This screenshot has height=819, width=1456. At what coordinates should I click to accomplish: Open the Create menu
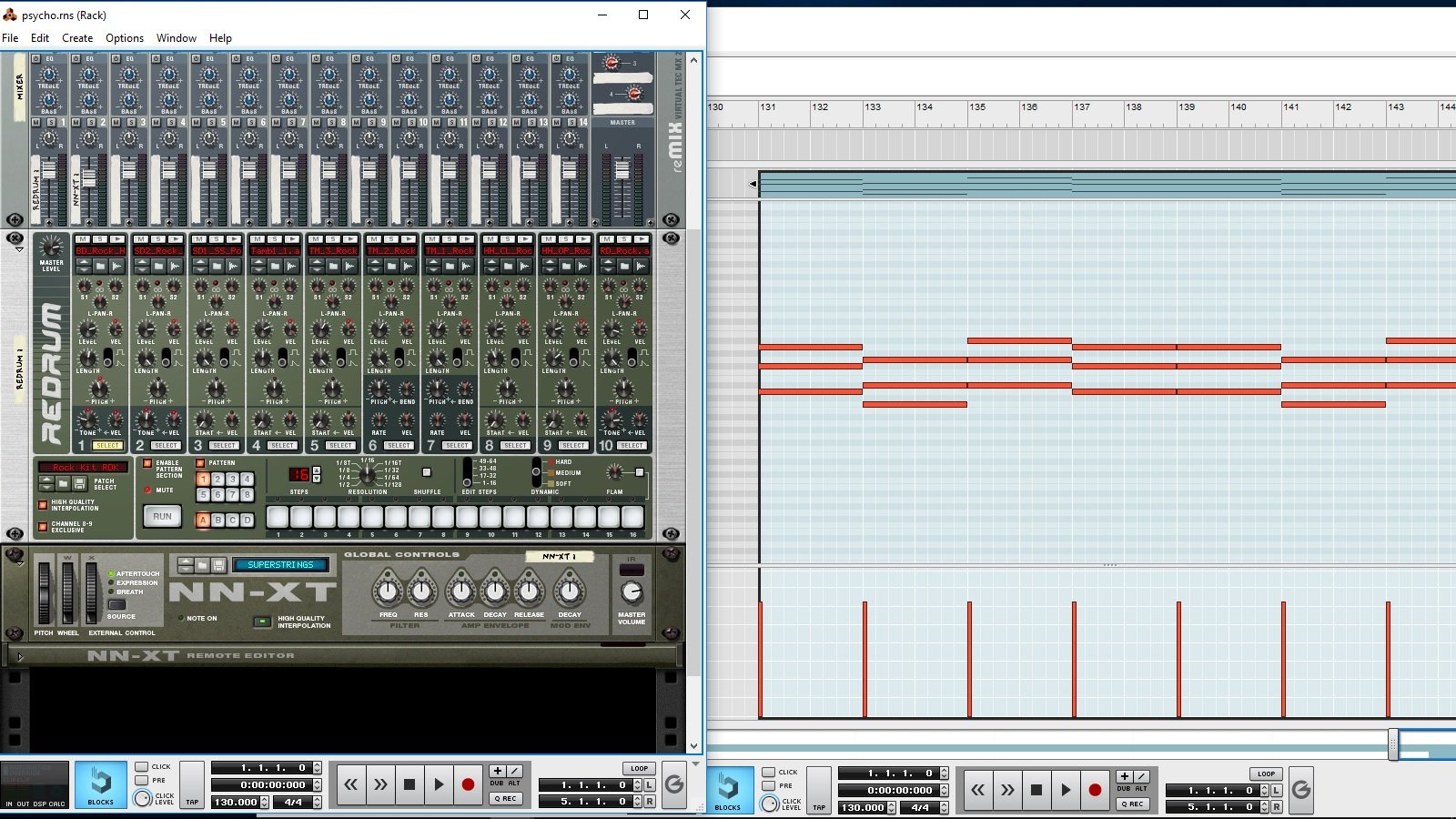tap(77, 38)
